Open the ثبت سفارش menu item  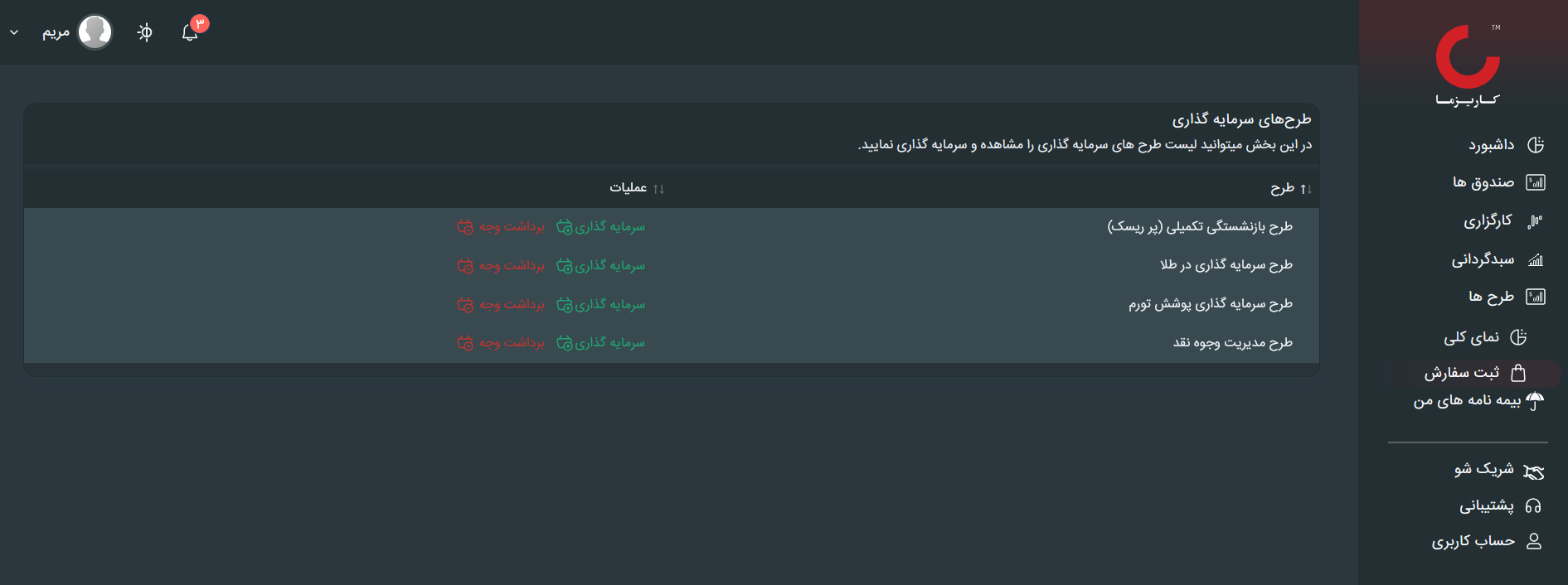coord(1463,373)
